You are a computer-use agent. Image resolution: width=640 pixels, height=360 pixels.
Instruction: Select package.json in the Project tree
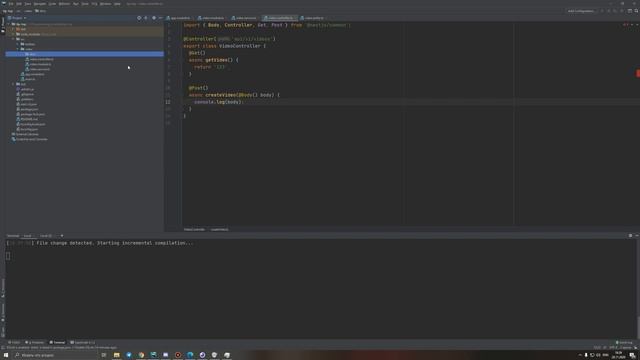click(x=27, y=109)
